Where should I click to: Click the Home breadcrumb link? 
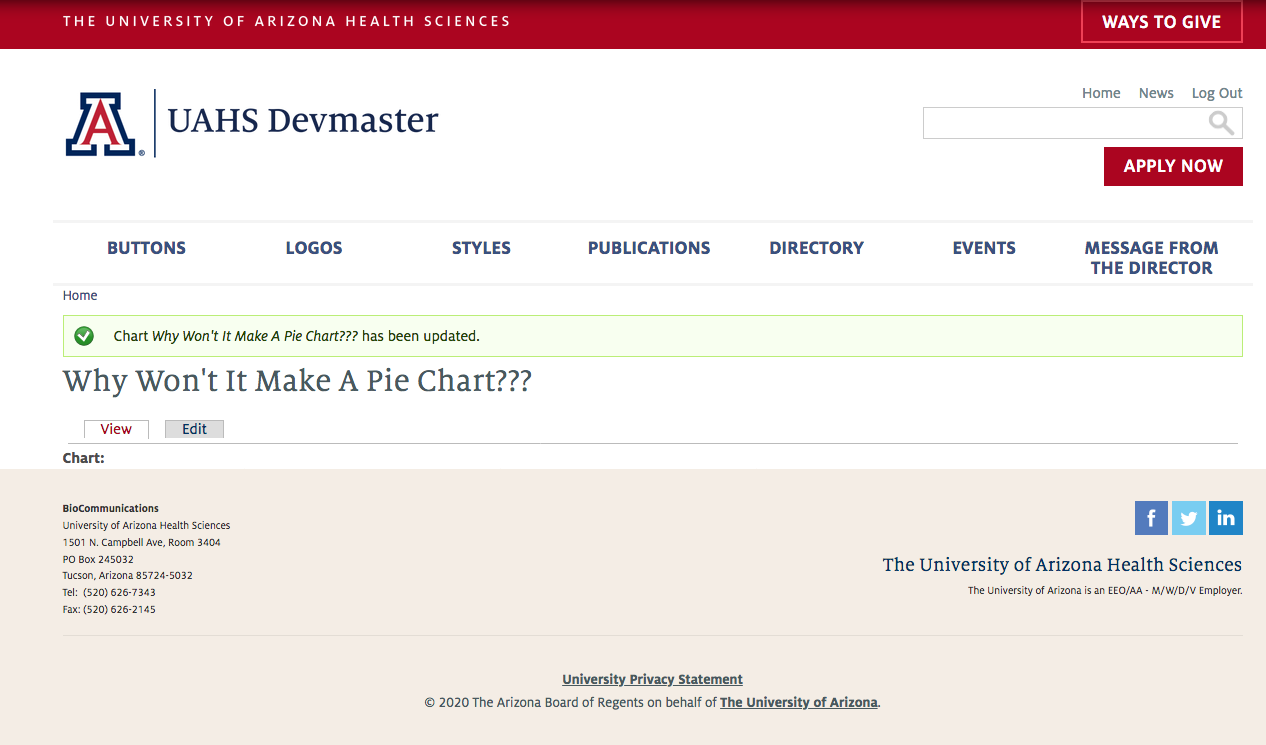coord(80,295)
